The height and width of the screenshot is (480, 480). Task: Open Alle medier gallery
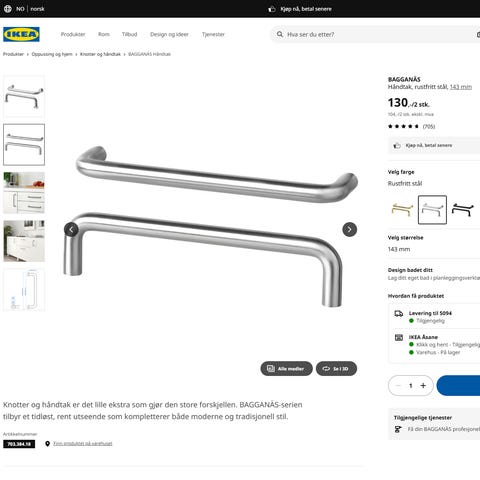pyautogui.click(x=286, y=369)
